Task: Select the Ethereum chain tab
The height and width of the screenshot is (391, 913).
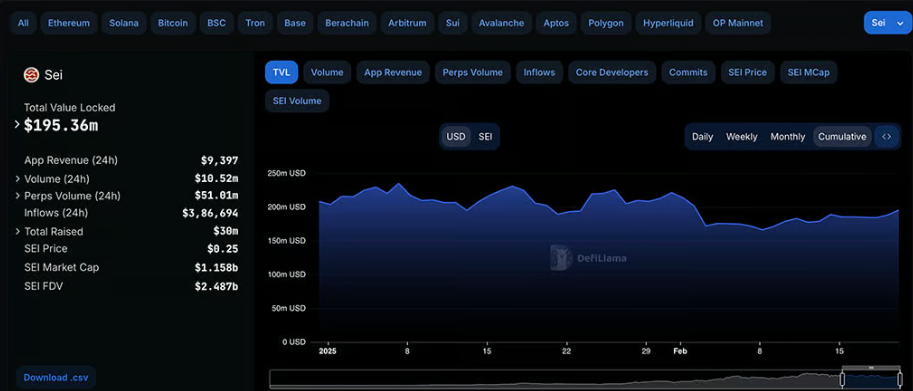Action: [x=69, y=23]
